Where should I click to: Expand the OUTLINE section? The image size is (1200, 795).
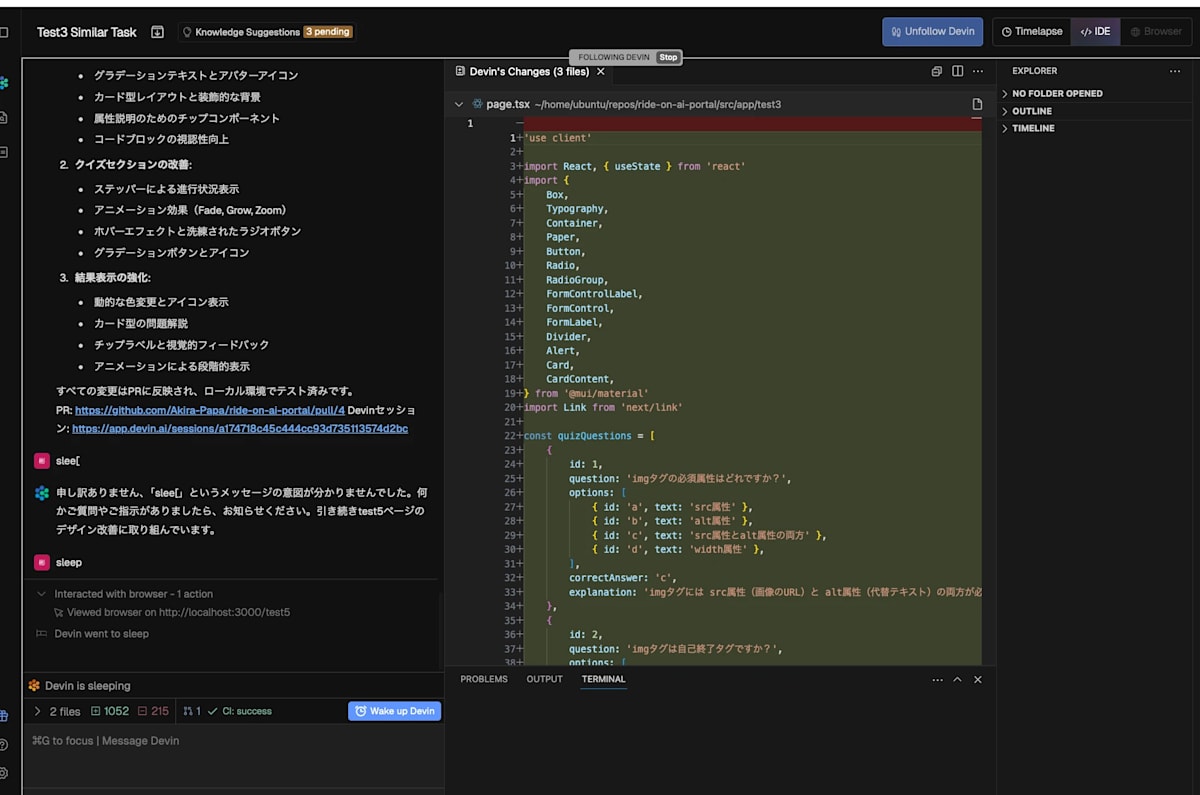[x=1031, y=111]
